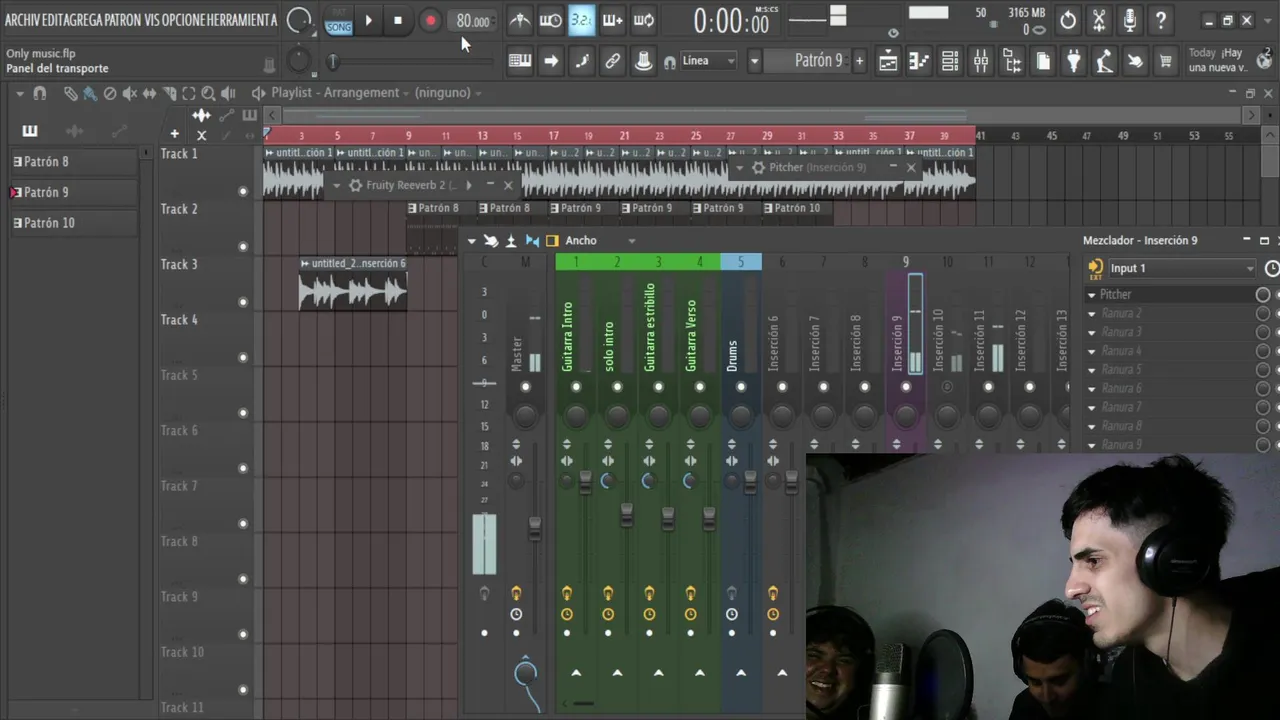The image size is (1280, 720).
Task: Toggle the metronome icon
Action: 520,20
